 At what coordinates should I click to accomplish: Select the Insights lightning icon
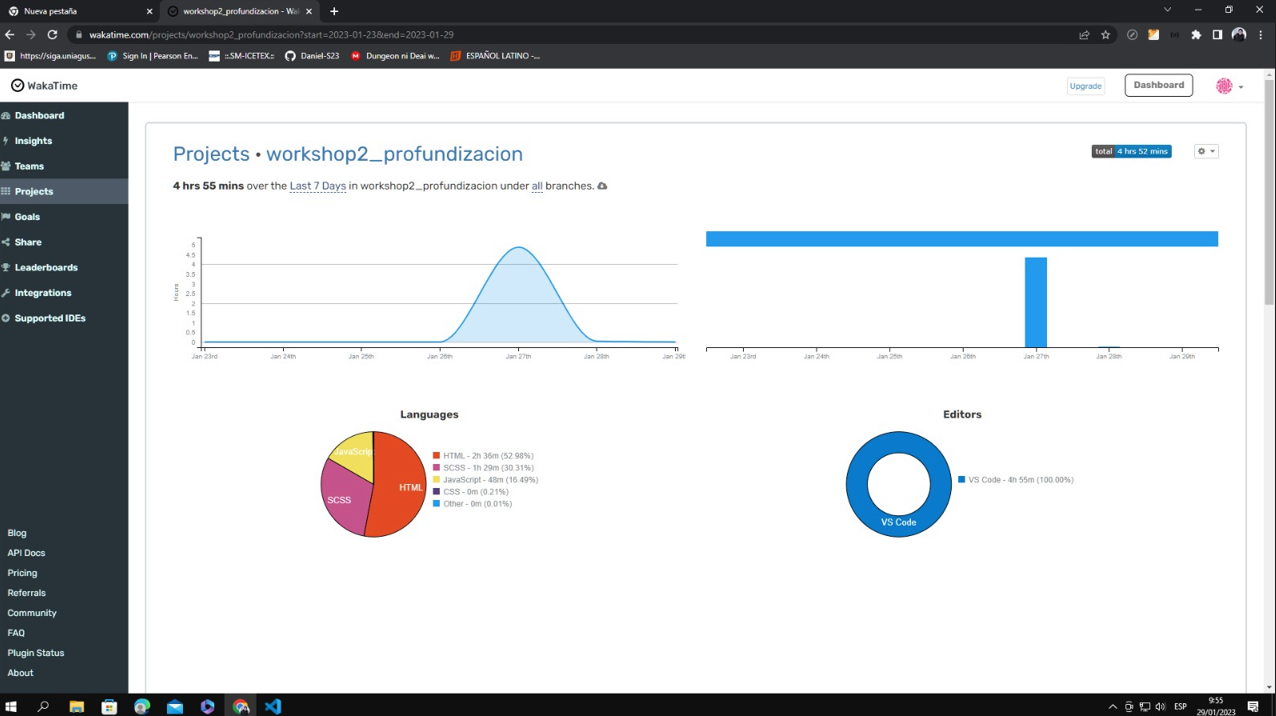coord(9,141)
